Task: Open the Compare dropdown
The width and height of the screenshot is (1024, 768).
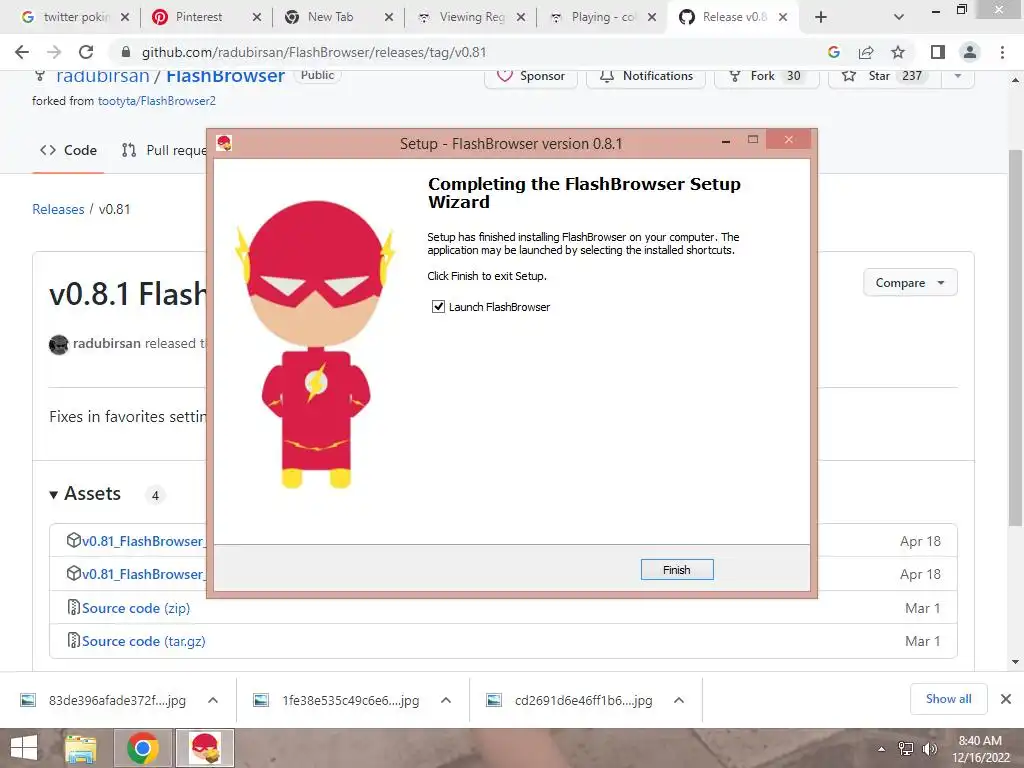Action: [x=910, y=283]
